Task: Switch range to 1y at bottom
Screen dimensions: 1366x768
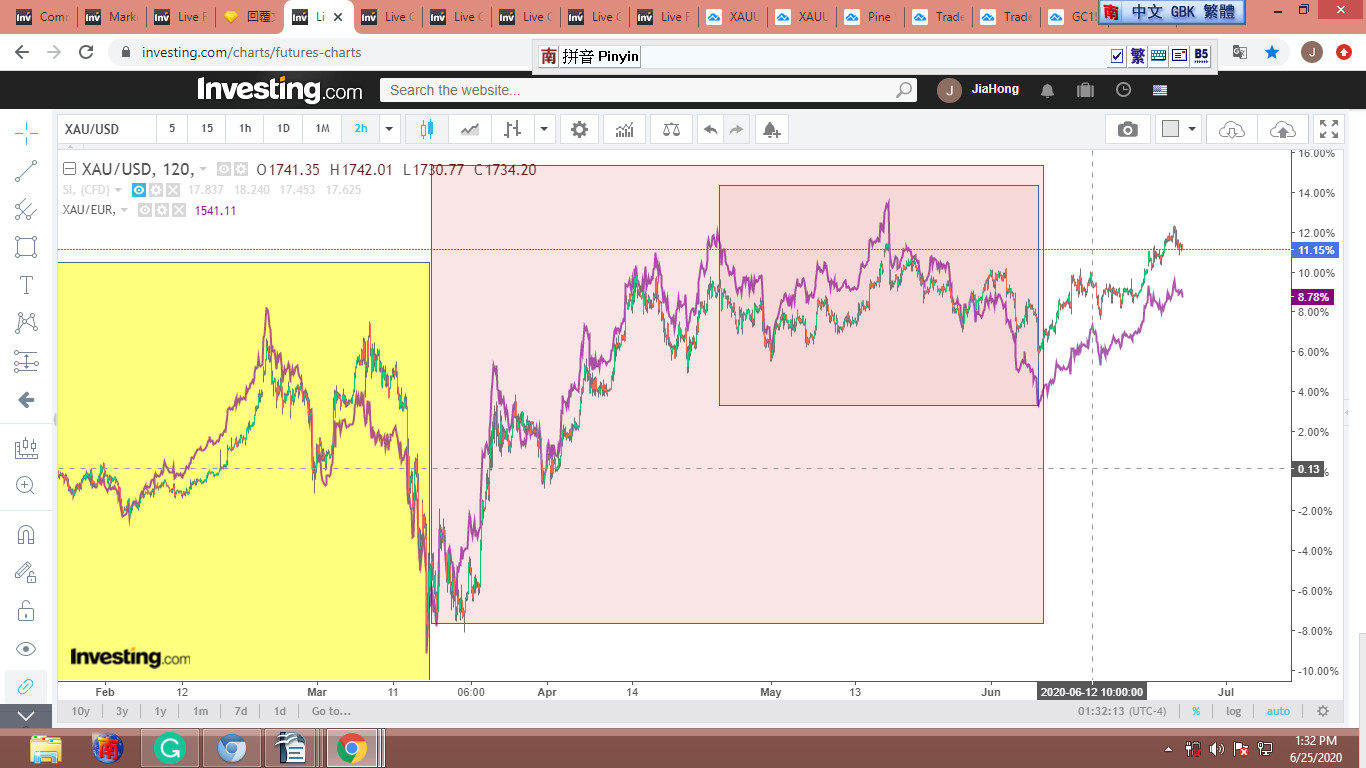Action: pos(160,711)
